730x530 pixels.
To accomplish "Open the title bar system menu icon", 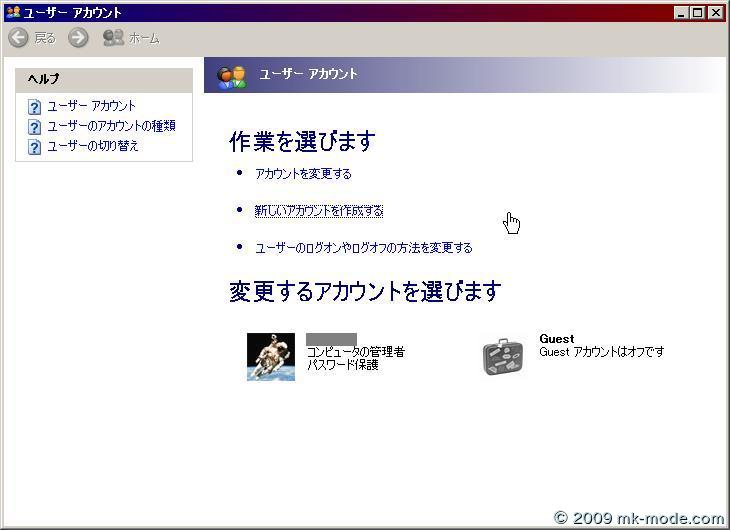I will click(x=12, y=12).
